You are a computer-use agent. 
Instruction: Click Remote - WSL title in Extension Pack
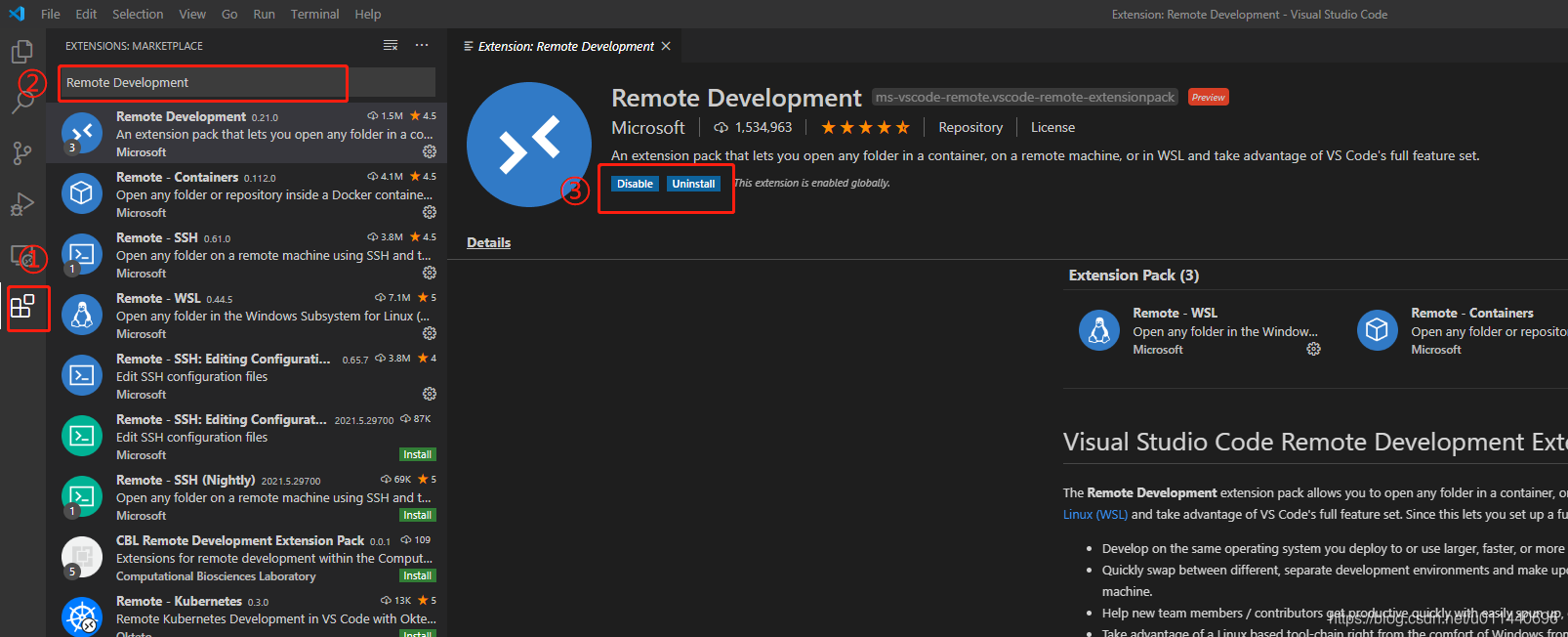click(1175, 313)
